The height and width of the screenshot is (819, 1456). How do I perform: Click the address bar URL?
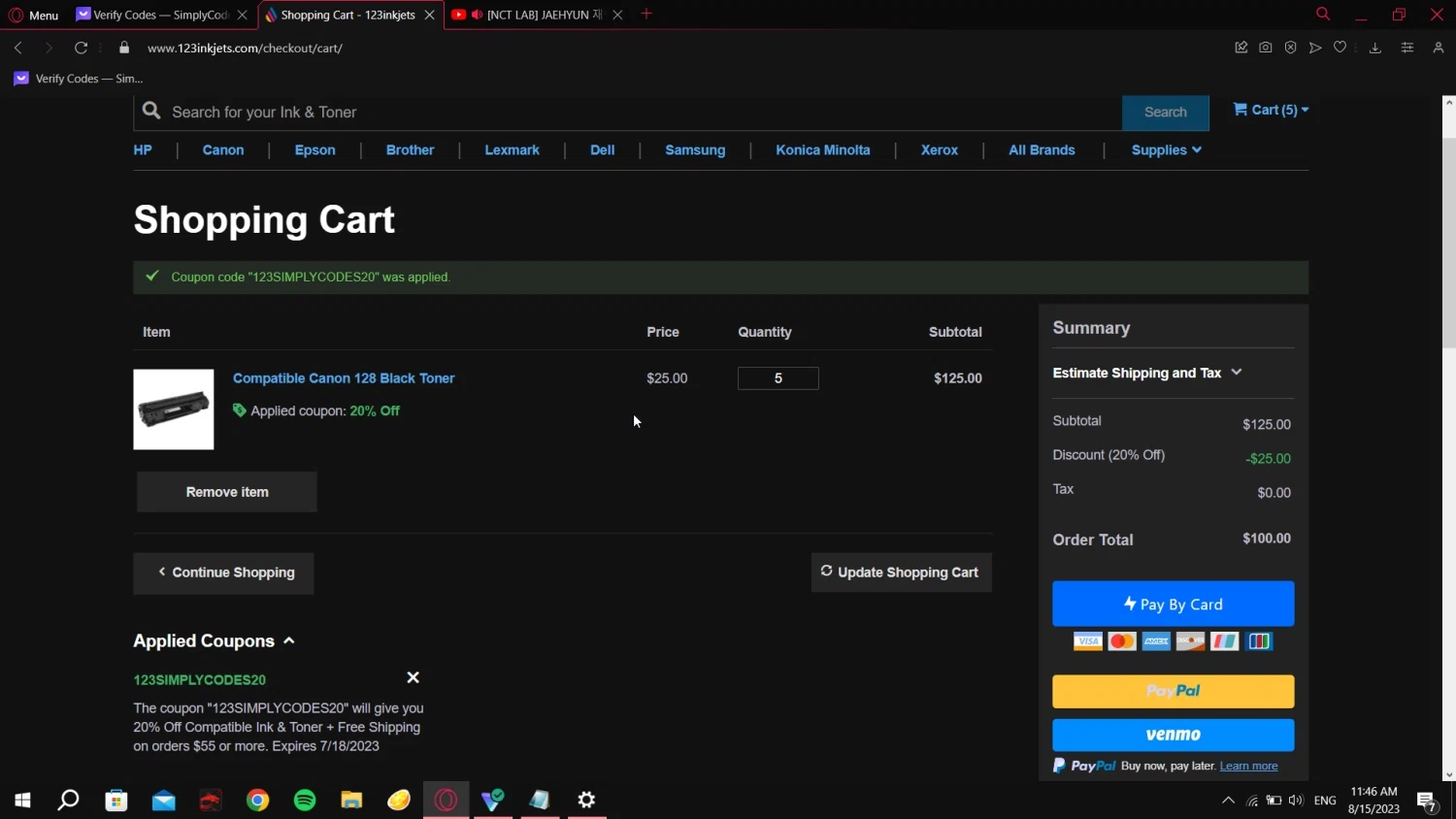coord(245,48)
